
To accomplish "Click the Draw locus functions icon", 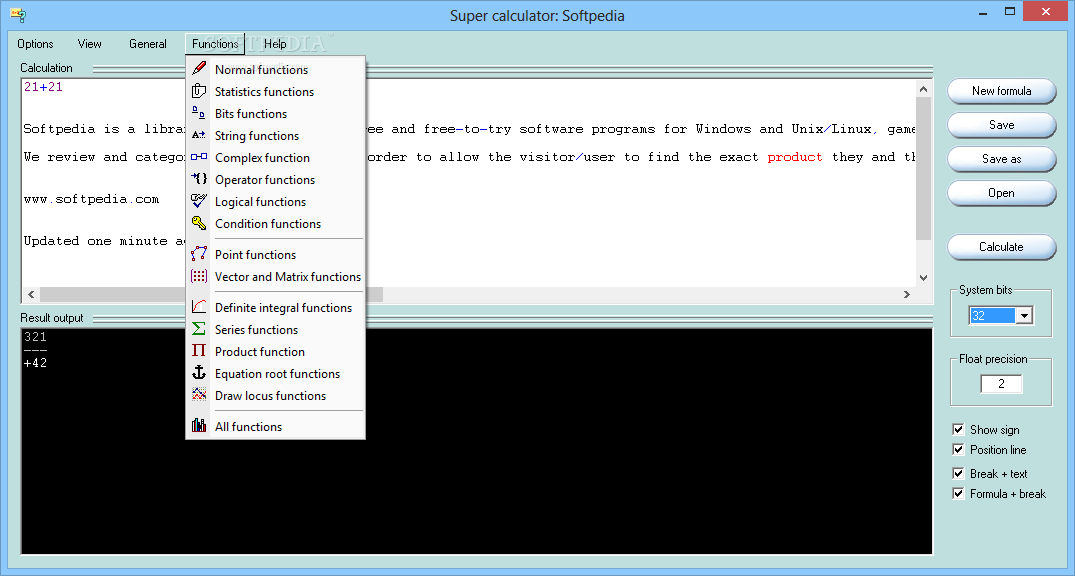I will (x=199, y=395).
